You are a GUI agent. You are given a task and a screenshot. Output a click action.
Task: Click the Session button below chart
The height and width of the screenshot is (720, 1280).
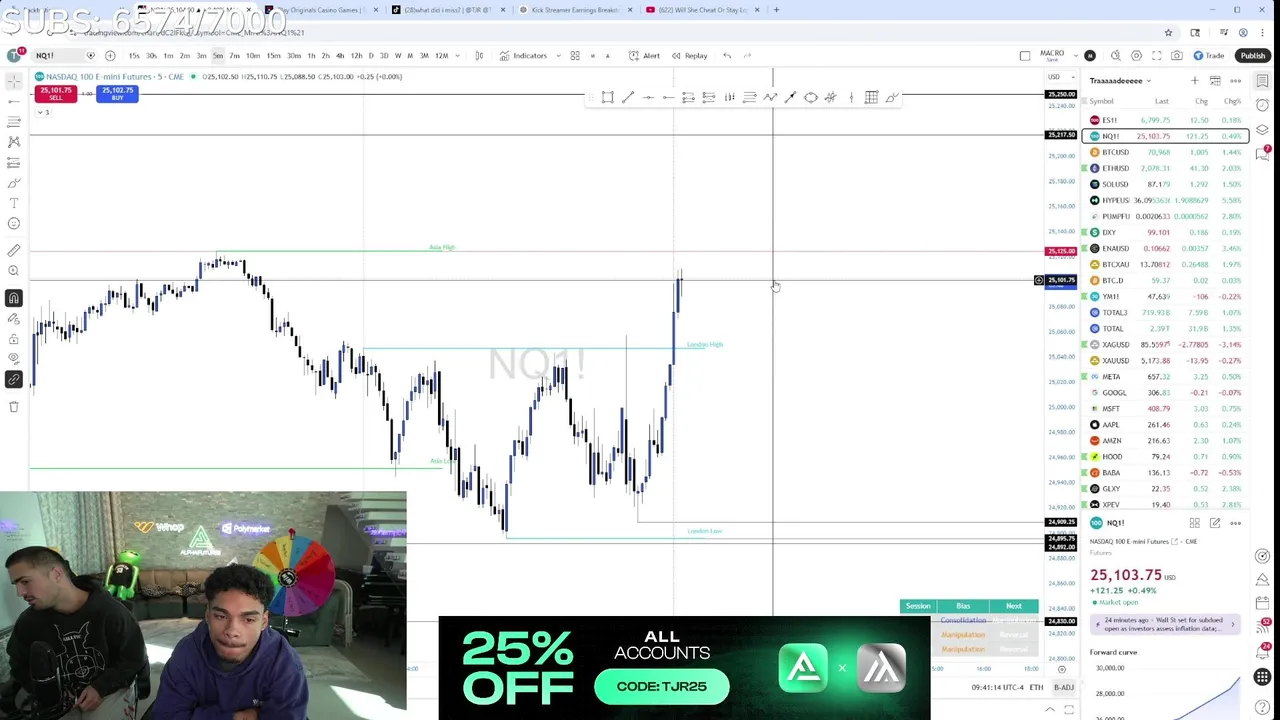click(917, 606)
